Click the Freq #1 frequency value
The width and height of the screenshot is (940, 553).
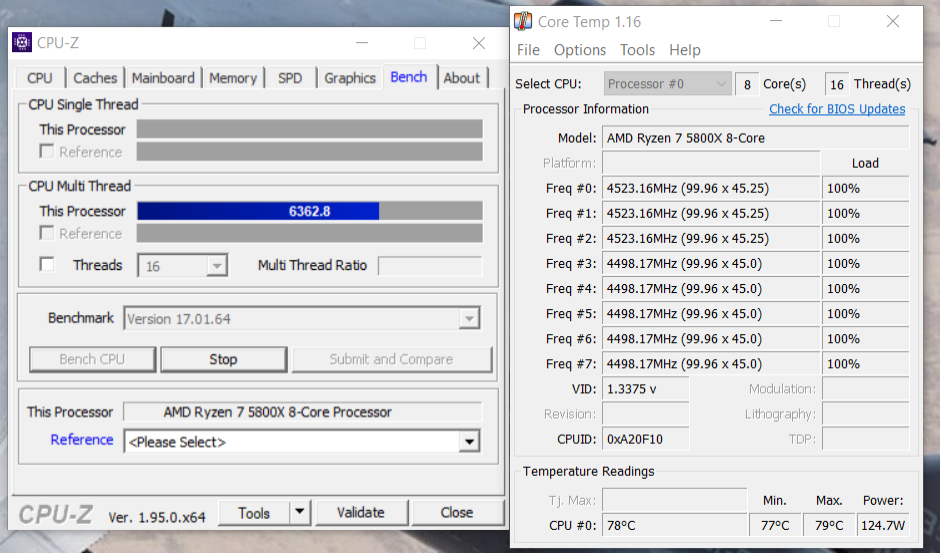click(x=711, y=214)
